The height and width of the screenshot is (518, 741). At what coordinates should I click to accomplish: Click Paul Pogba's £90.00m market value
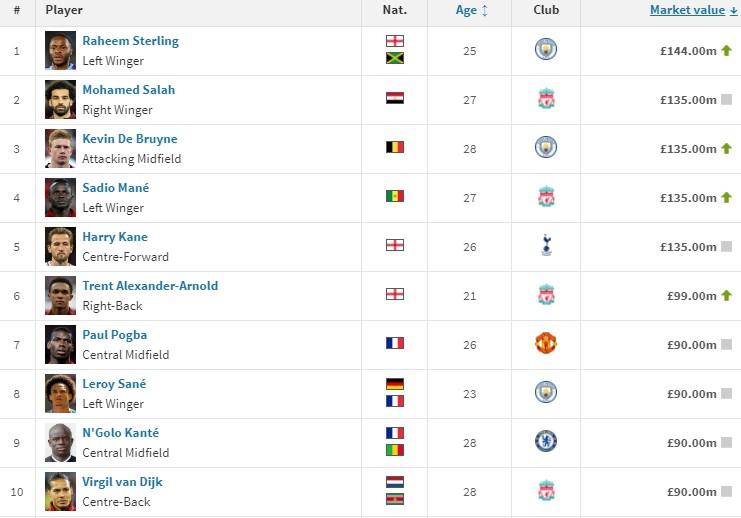point(692,345)
